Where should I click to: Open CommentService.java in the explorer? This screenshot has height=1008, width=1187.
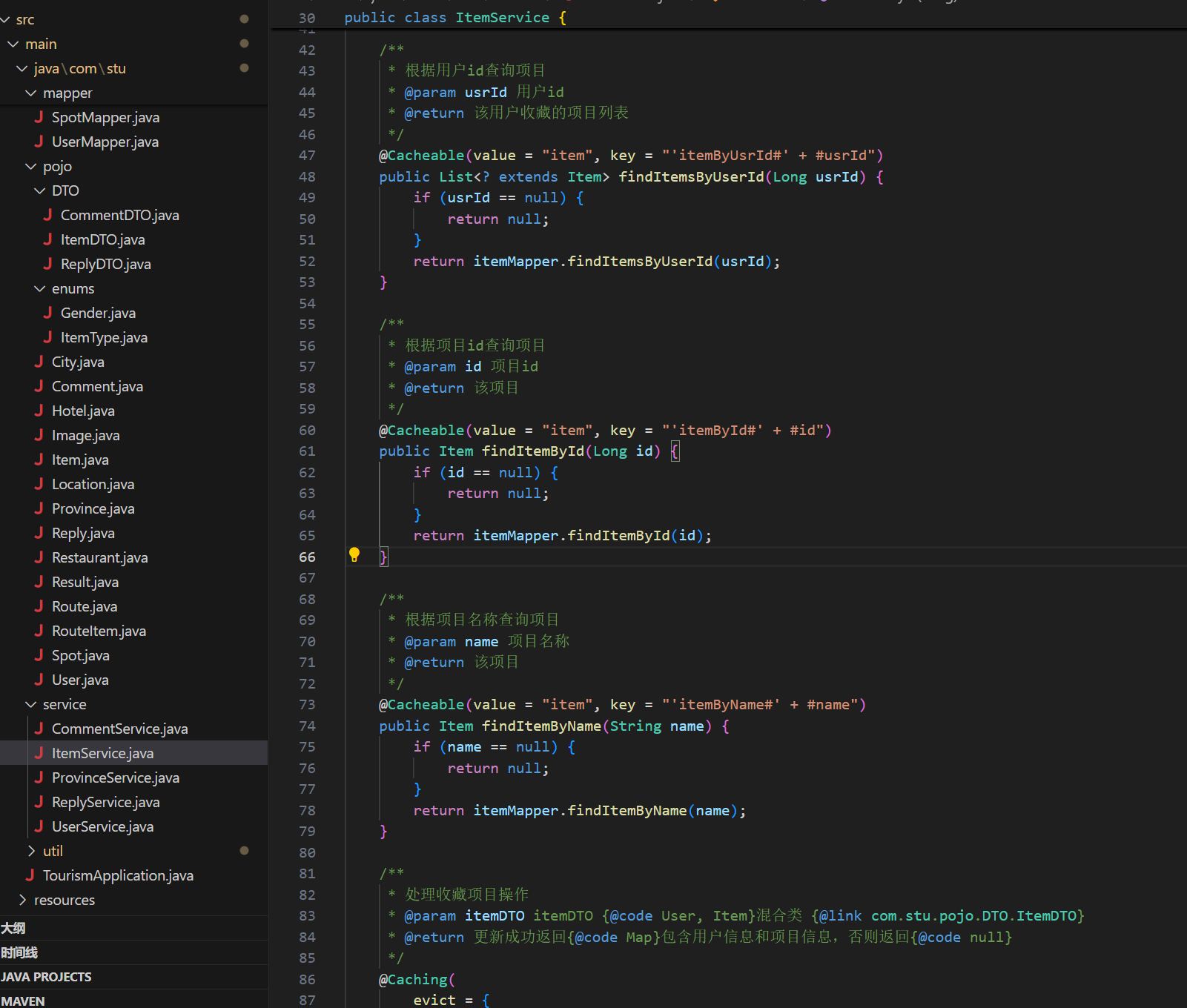(119, 729)
